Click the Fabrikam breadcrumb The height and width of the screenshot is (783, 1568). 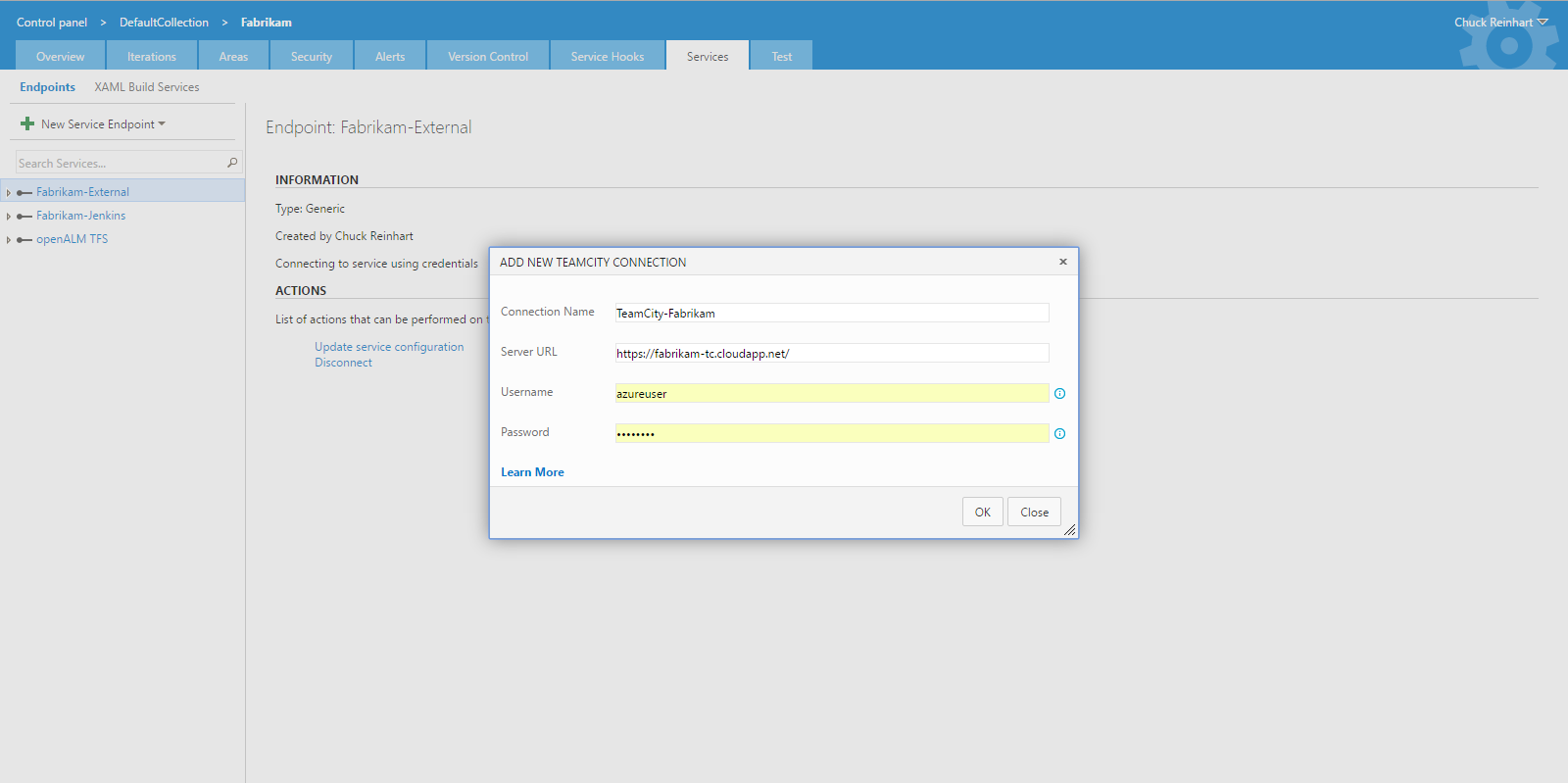pos(267,22)
